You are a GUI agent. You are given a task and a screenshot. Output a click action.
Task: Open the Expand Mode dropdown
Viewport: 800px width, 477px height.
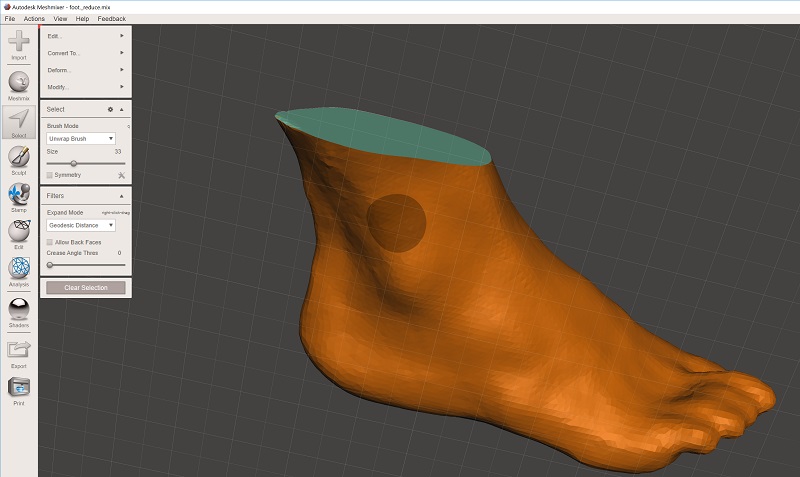point(81,225)
